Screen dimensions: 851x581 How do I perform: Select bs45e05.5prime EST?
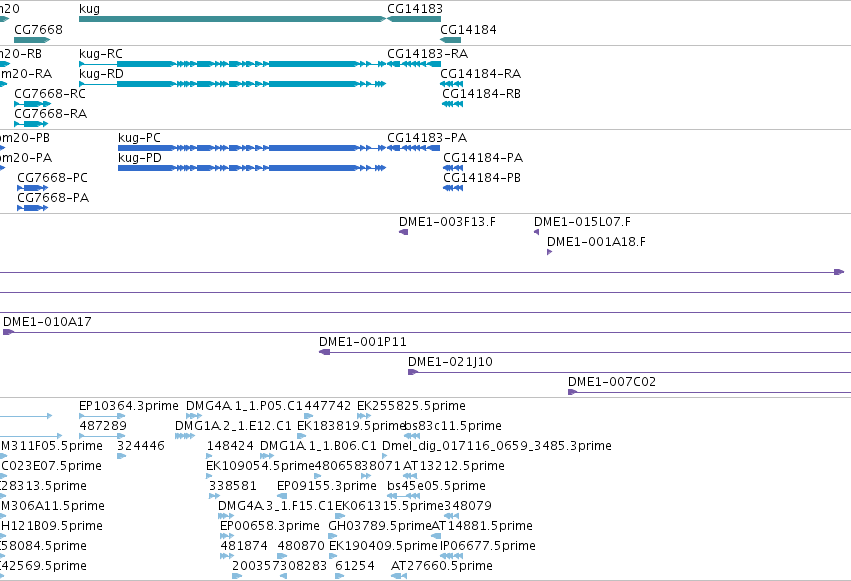tap(403, 496)
